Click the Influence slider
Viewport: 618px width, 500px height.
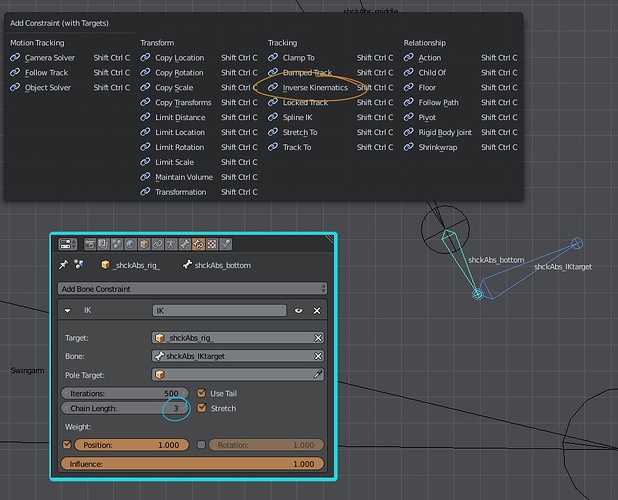(x=192, y=464)
